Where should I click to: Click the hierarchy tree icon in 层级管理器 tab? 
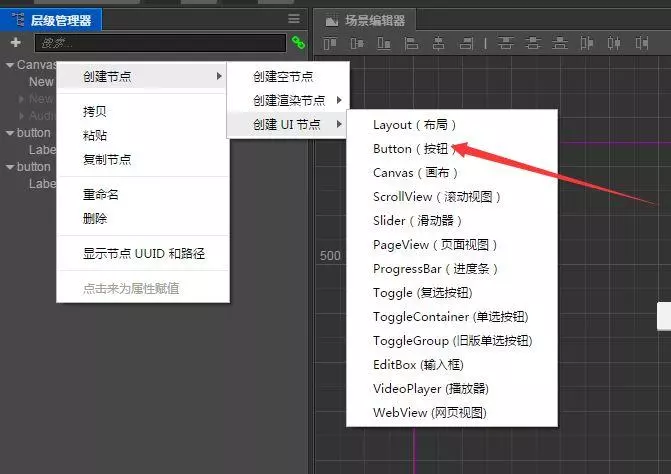point(18,20)
